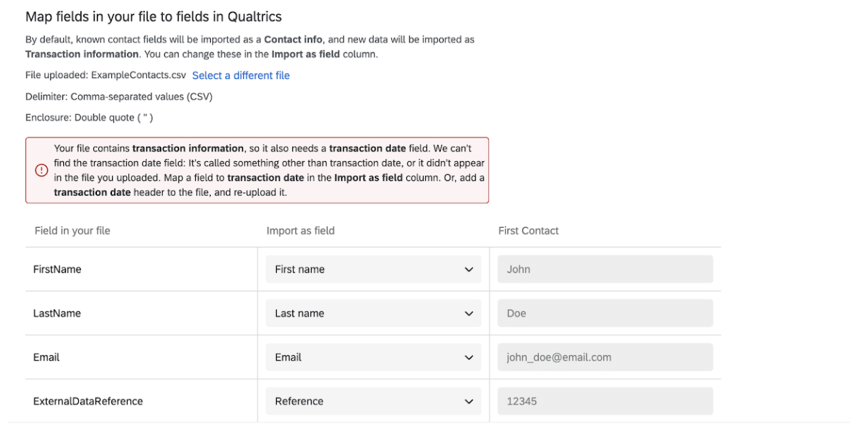
Task: Click the Delimiter comma-separated values text
Action: 119,97
